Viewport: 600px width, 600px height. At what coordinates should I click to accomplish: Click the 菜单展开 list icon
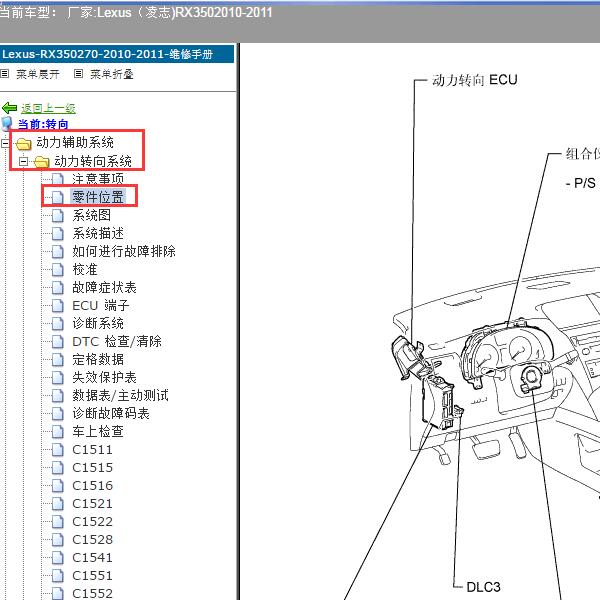click(5, 73)
